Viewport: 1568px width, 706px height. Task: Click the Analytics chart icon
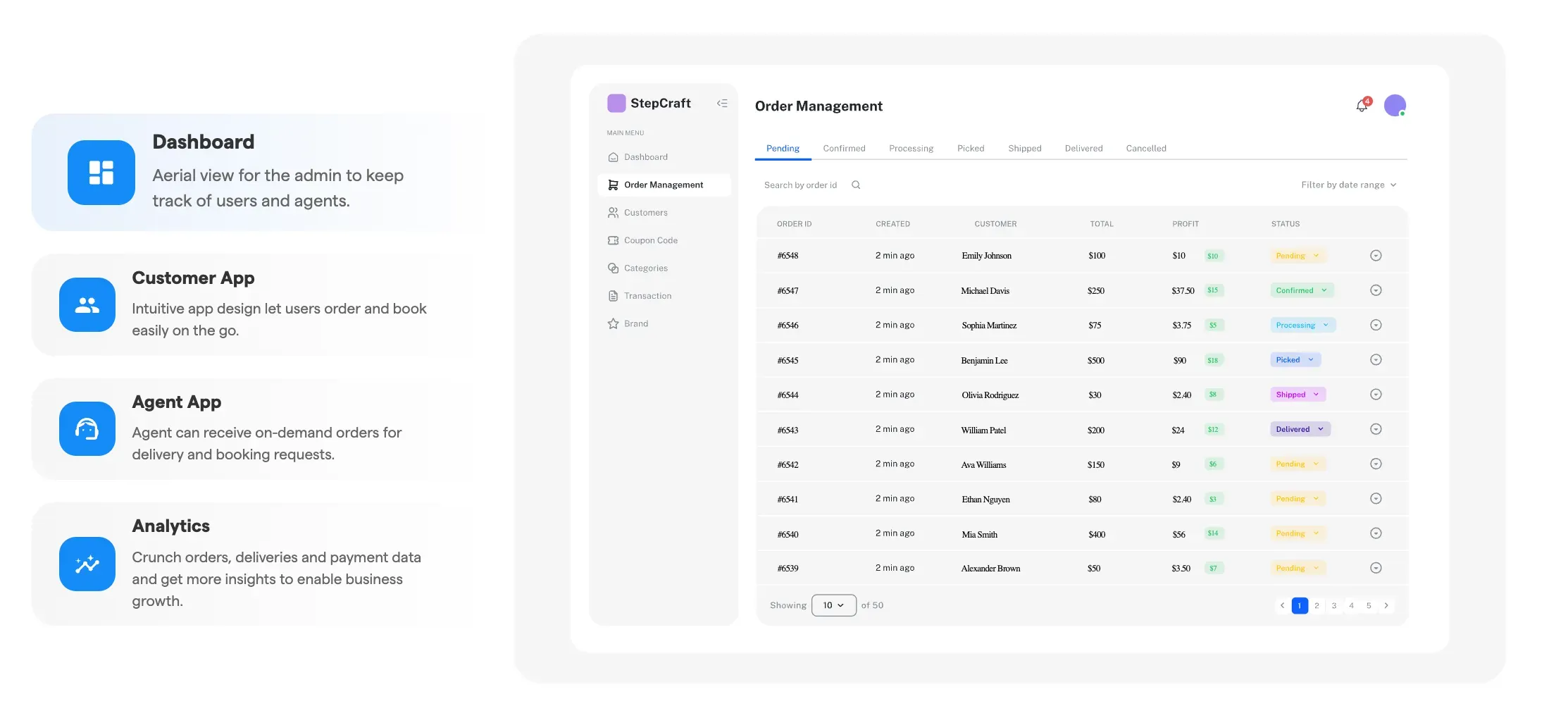[x=87, y=564]
